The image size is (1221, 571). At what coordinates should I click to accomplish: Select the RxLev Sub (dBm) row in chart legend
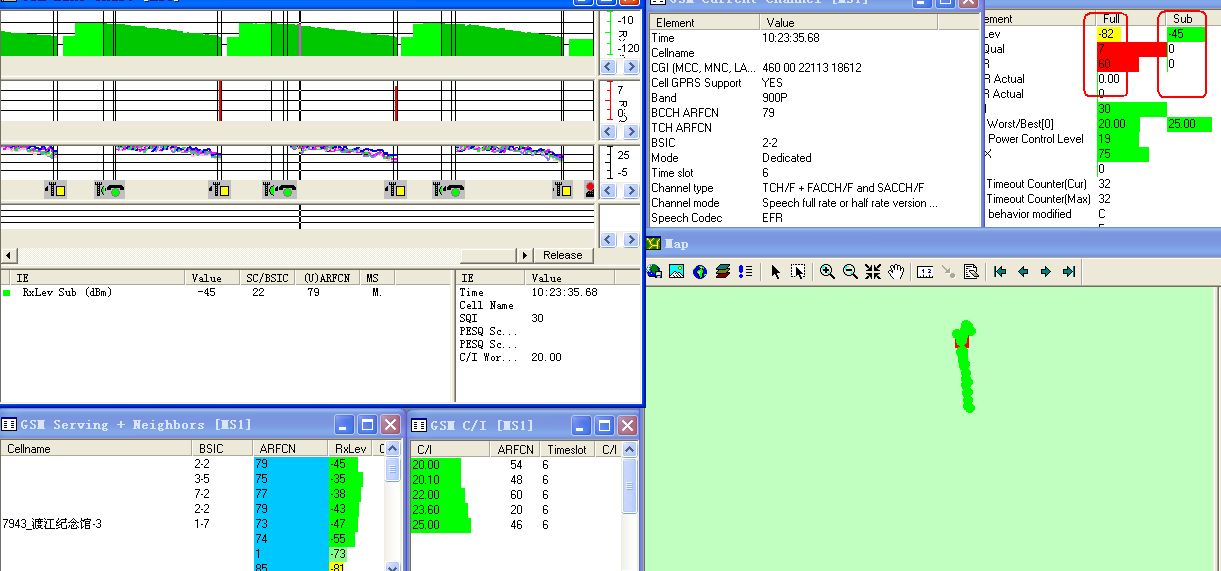[x=67, y=293]
